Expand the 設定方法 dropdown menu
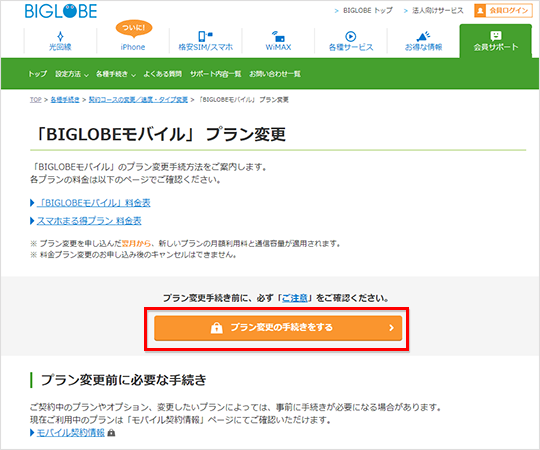The height and width of the screenshot is (450, 540). tap(72, 74)
